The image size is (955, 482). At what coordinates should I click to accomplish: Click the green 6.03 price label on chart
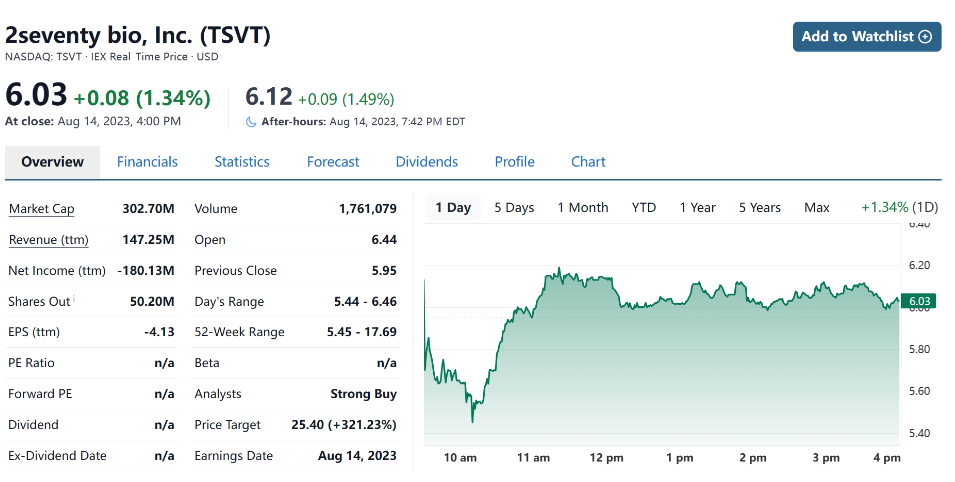click(919, 301)
